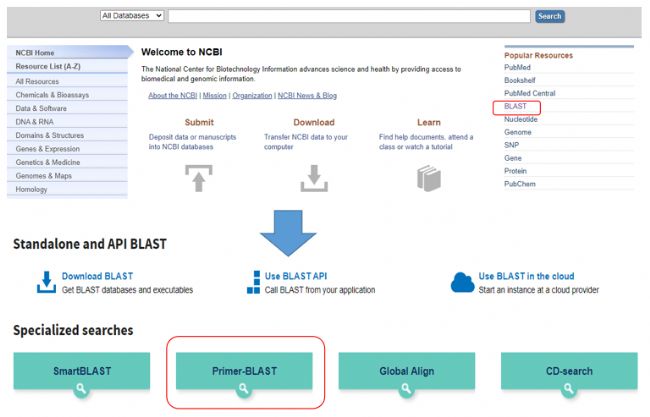
Task: Click the Download BLAST link
Action: coord(97,276)
